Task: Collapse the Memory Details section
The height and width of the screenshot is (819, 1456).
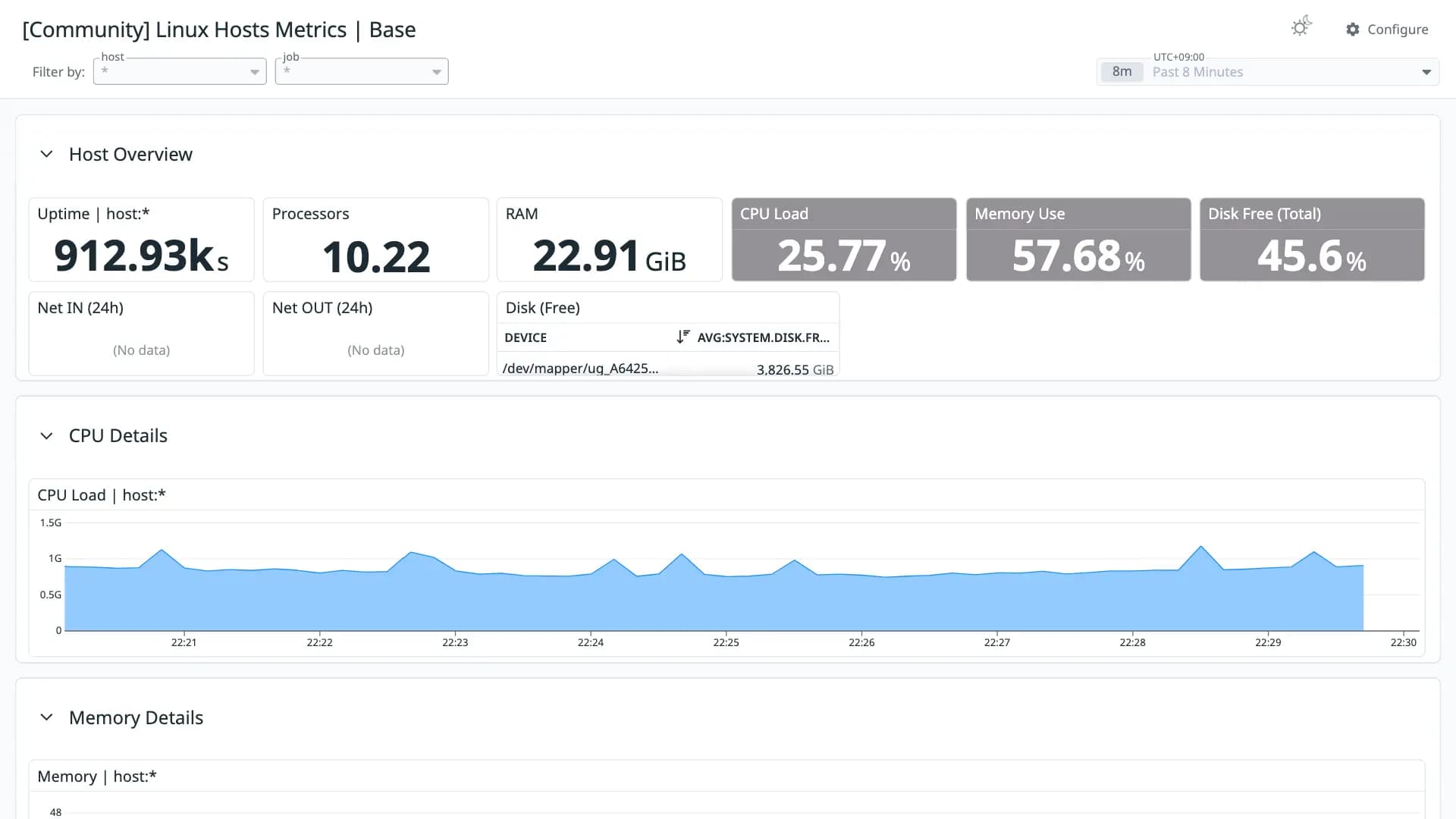Action: [x=46, y=717]
